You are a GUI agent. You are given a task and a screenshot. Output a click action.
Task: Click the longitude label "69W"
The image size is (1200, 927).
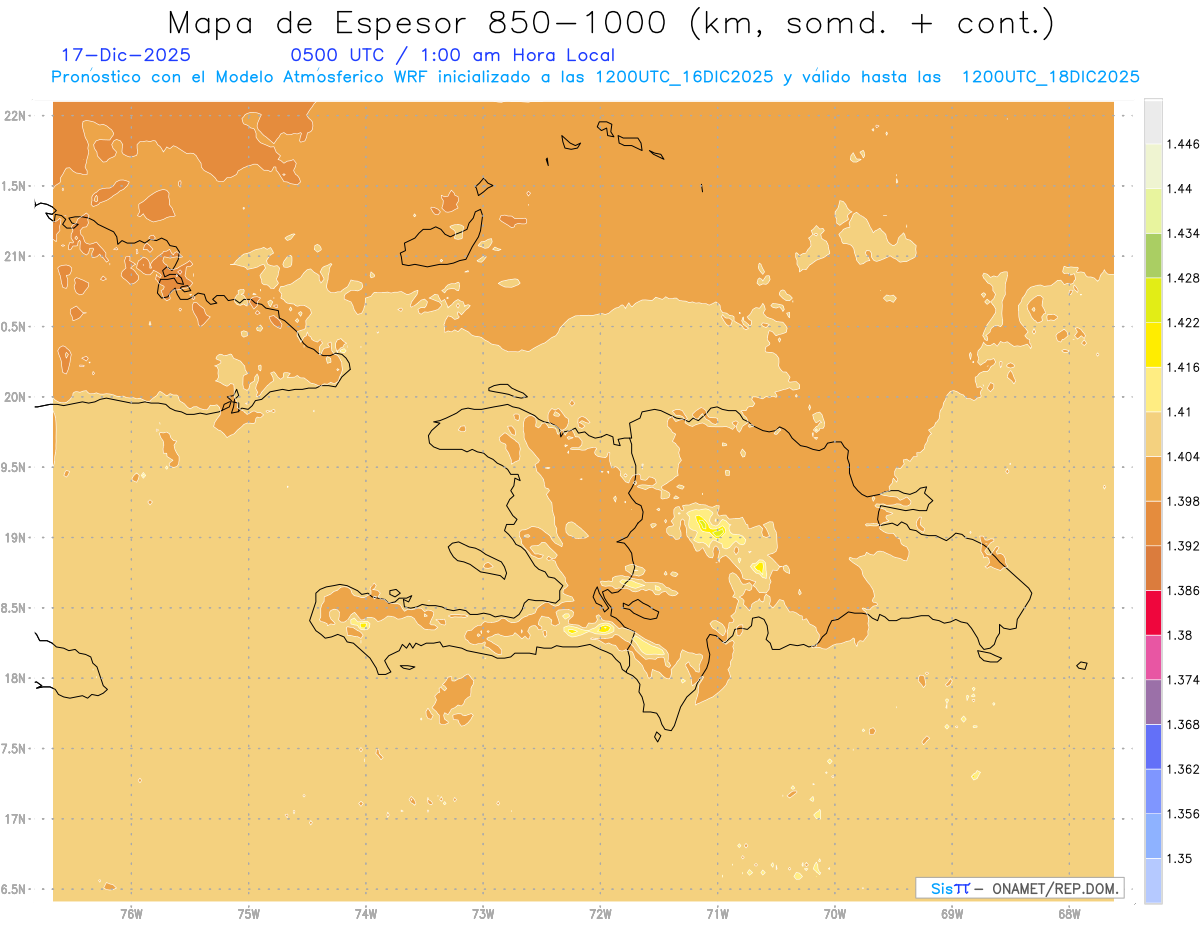coord(952,913)
